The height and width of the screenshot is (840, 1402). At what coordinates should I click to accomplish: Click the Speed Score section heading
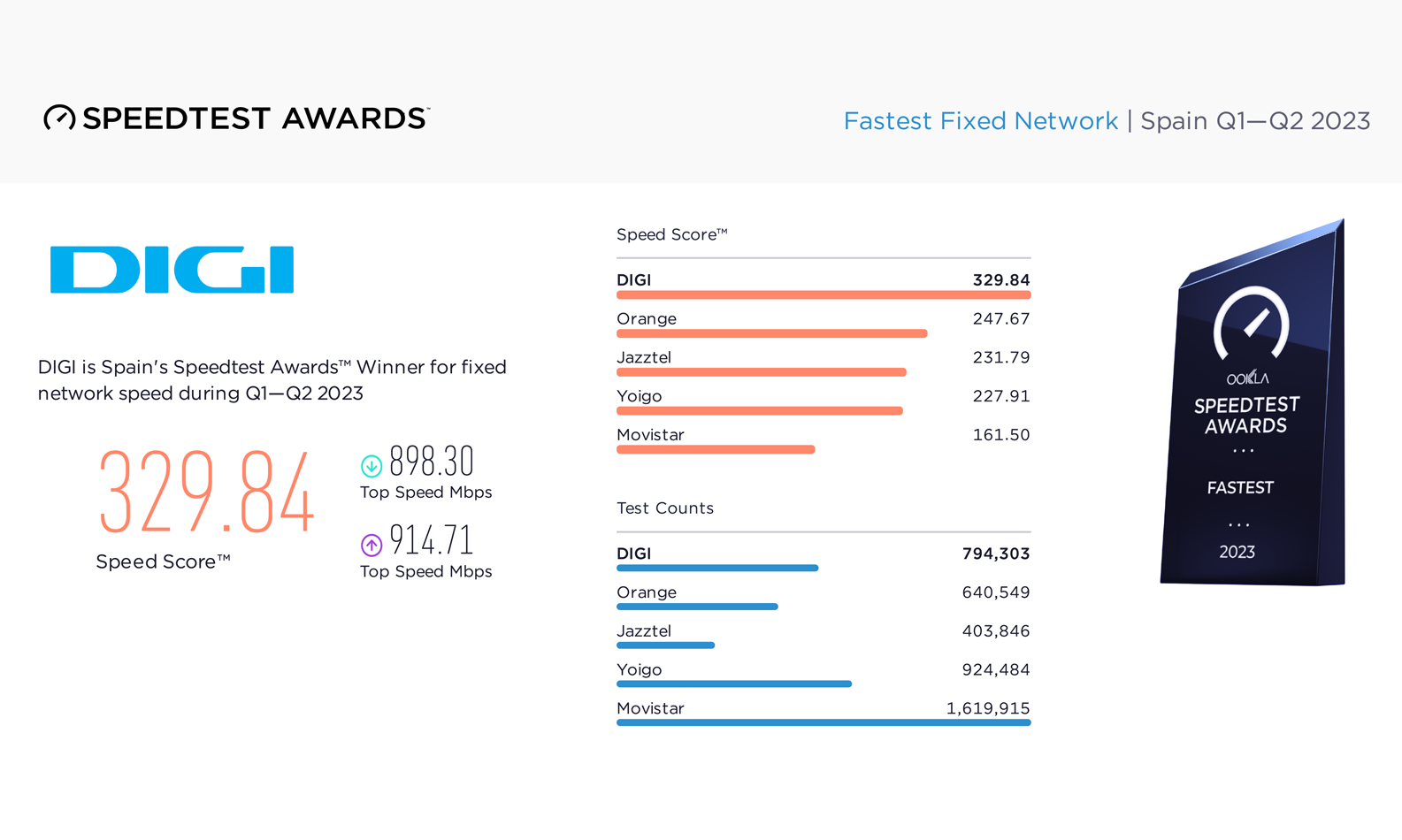tap(672, 234)
